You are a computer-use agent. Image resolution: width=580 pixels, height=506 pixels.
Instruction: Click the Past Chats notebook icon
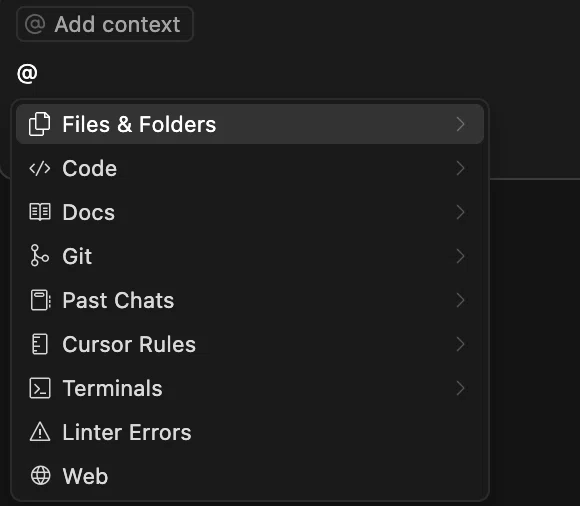coord(40,300)
